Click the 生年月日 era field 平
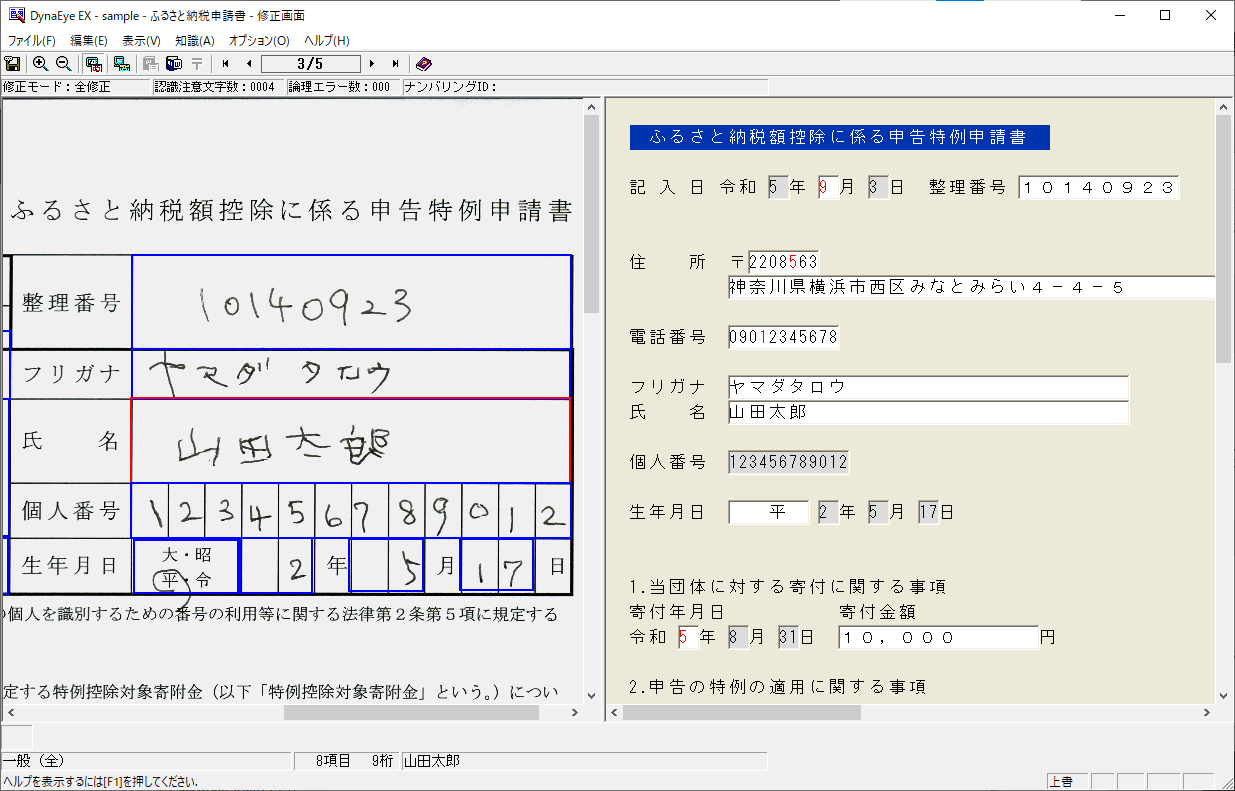The width and height of the screenshot is (1235, 791). click(x=768, y=512)
